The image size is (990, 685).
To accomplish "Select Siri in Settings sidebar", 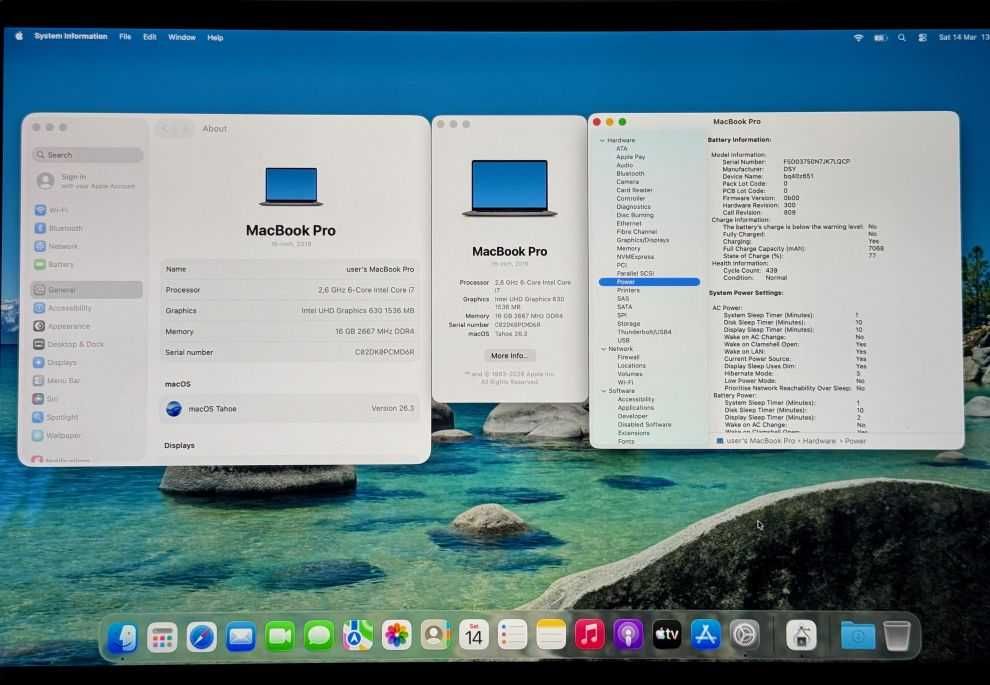I will click(86, 399).
